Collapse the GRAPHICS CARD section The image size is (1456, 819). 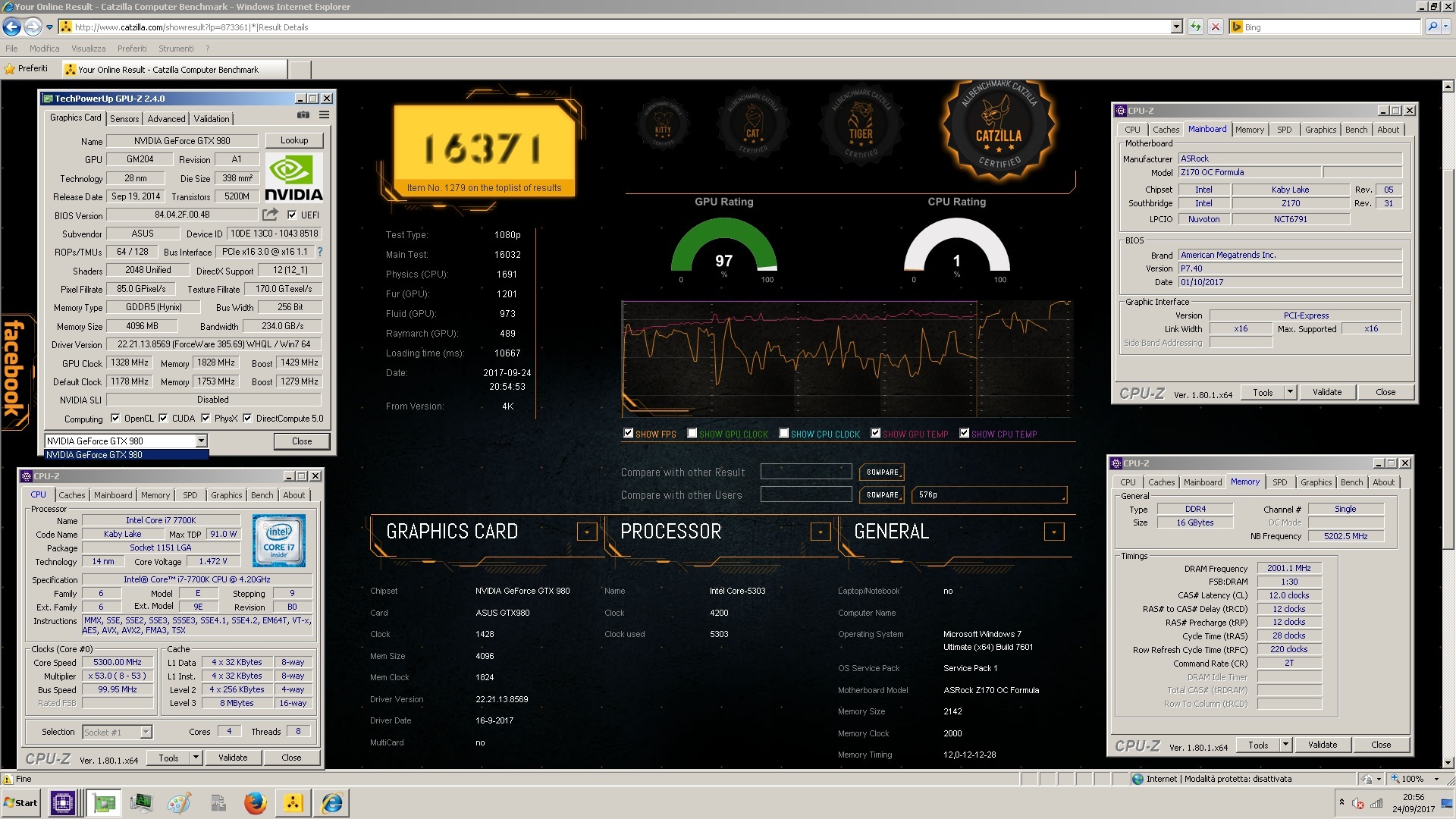(586, 532)
